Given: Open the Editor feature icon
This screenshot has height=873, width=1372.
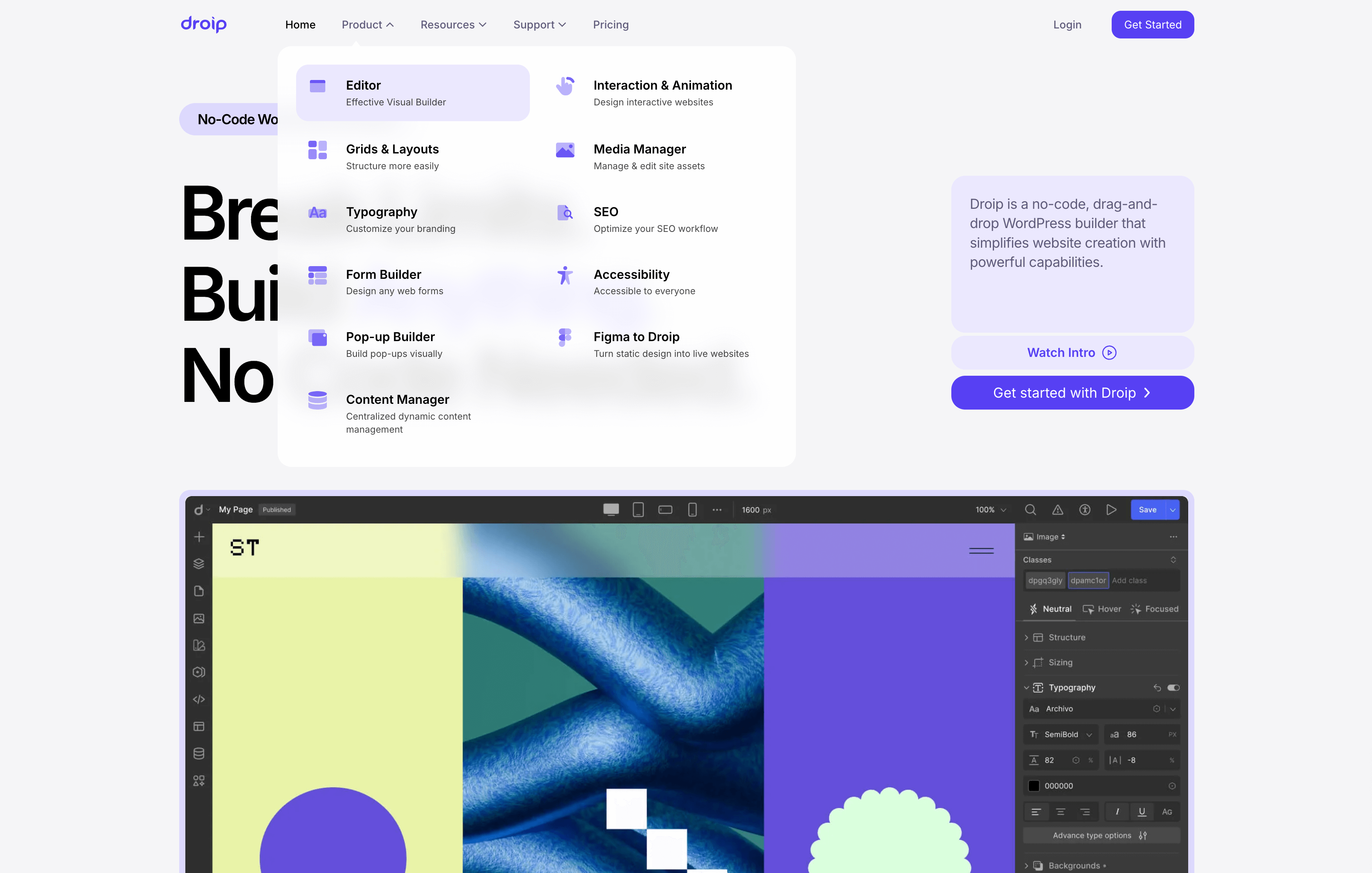Looking at the screenshot, I should [x=317, y=86].
